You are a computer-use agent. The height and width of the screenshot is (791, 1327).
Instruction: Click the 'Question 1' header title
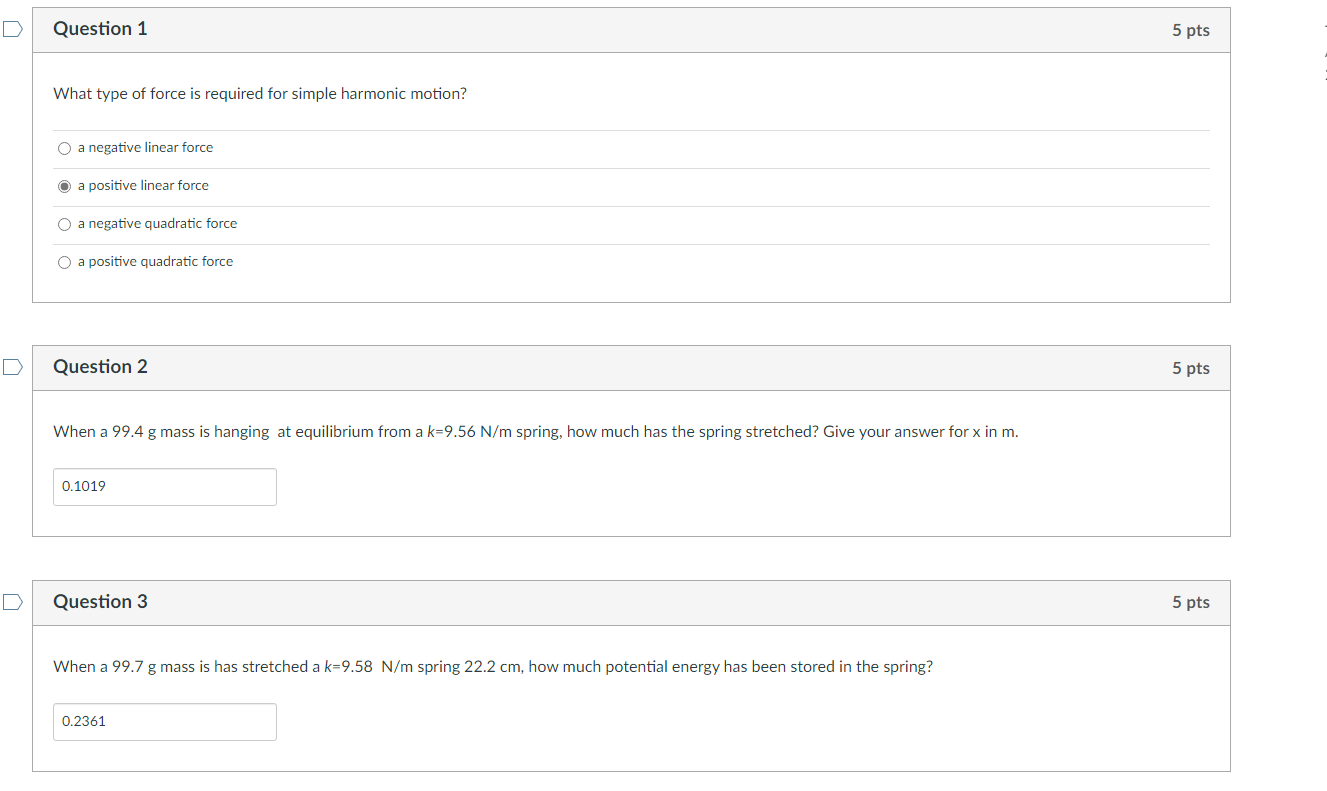tap(100, 29)
